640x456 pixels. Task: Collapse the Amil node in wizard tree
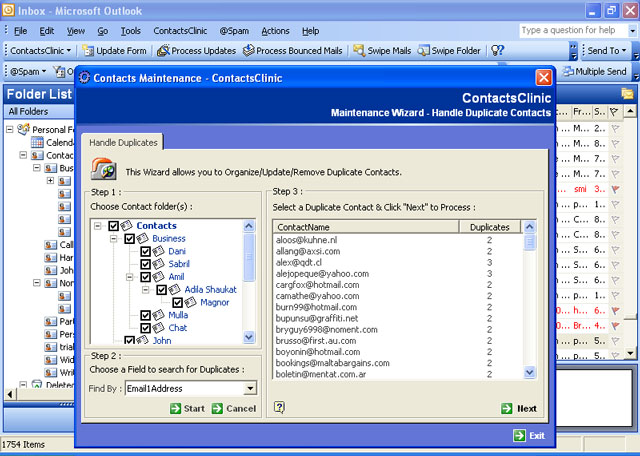click(130, 277)
